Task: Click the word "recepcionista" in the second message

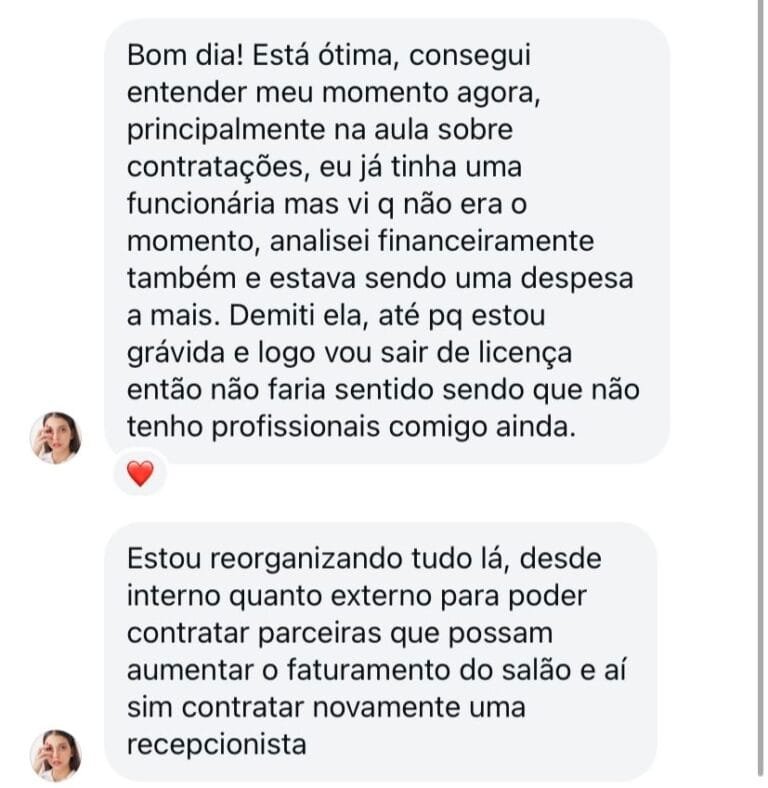Action: tap(215, 744)
